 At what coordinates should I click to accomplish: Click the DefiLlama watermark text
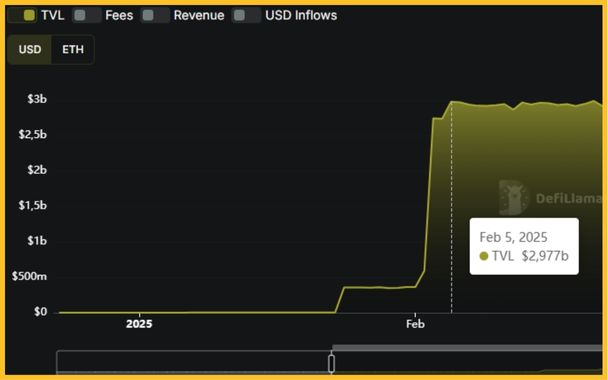point(569,199)
